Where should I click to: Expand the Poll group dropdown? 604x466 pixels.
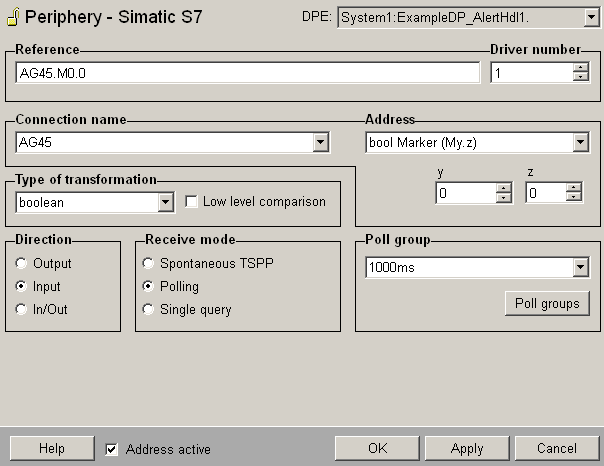coord(580,267)
